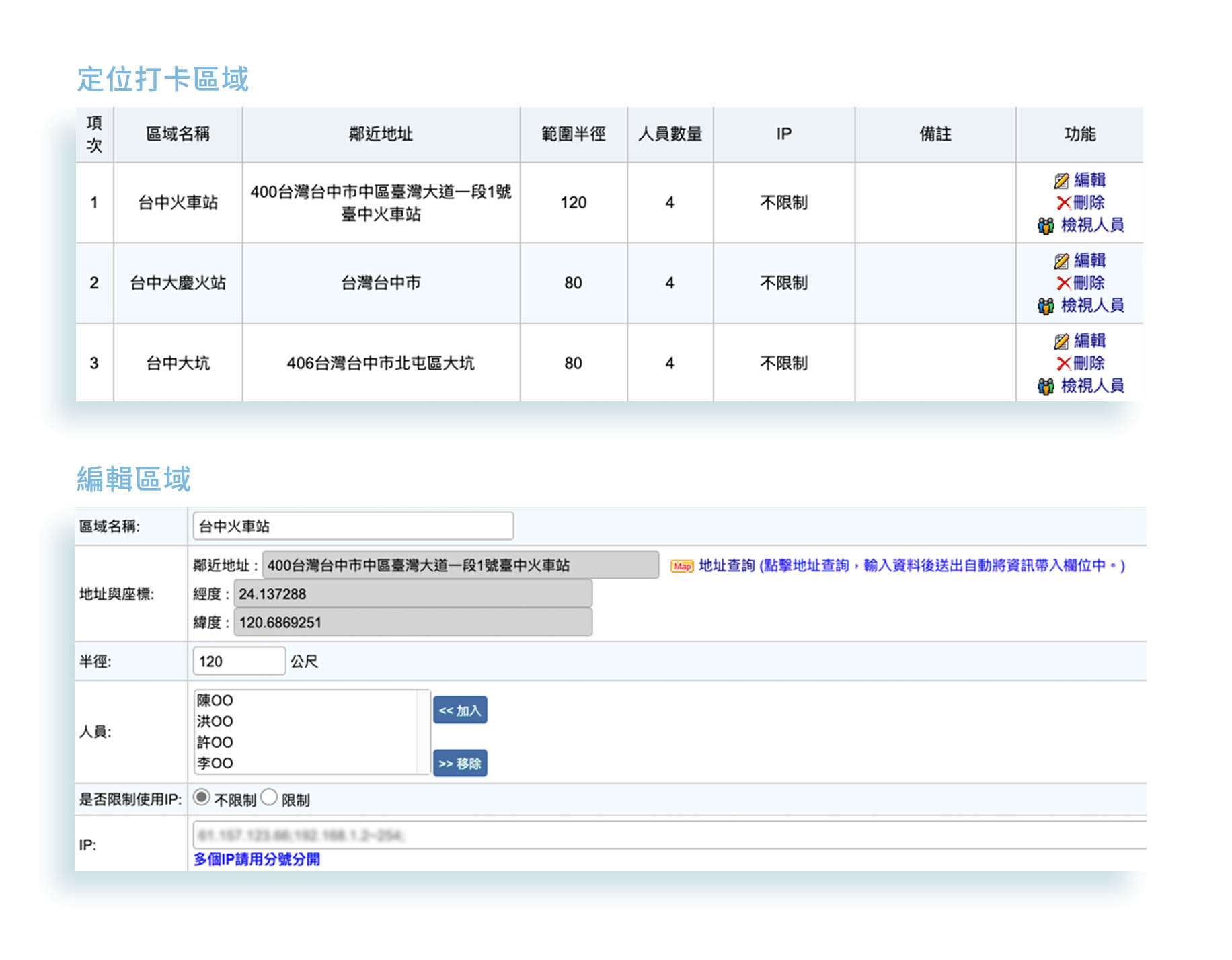Click the 區域名稱 text field
This screenshot has width=1232, height=960.
click(x=352, y=526)
